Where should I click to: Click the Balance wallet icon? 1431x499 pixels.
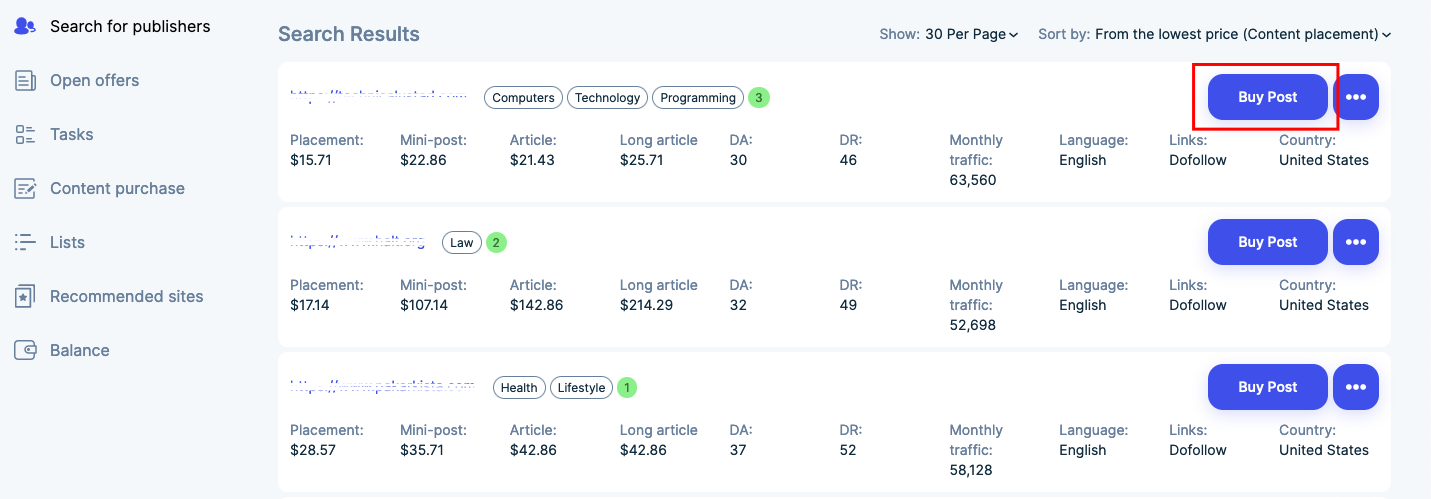pyautogui.click(x=25, y=350)
